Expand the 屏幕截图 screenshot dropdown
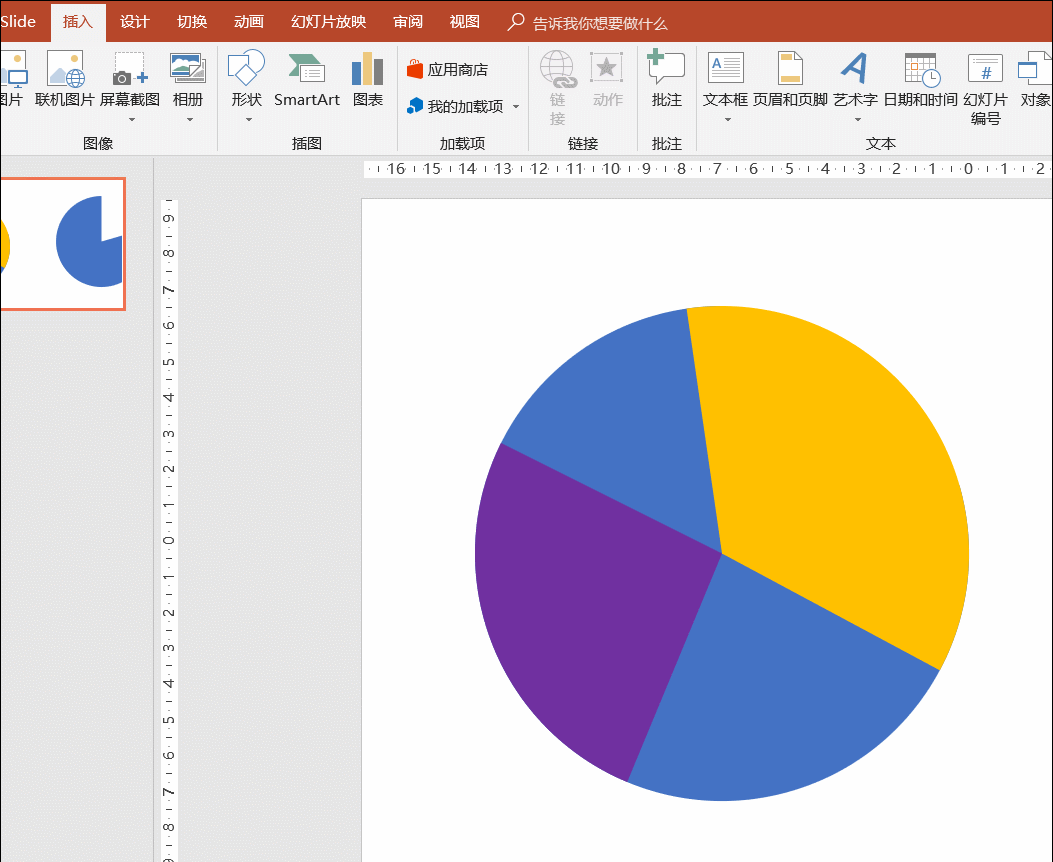1053x862 pixels. pyautogui.click(x=130, y=120)
